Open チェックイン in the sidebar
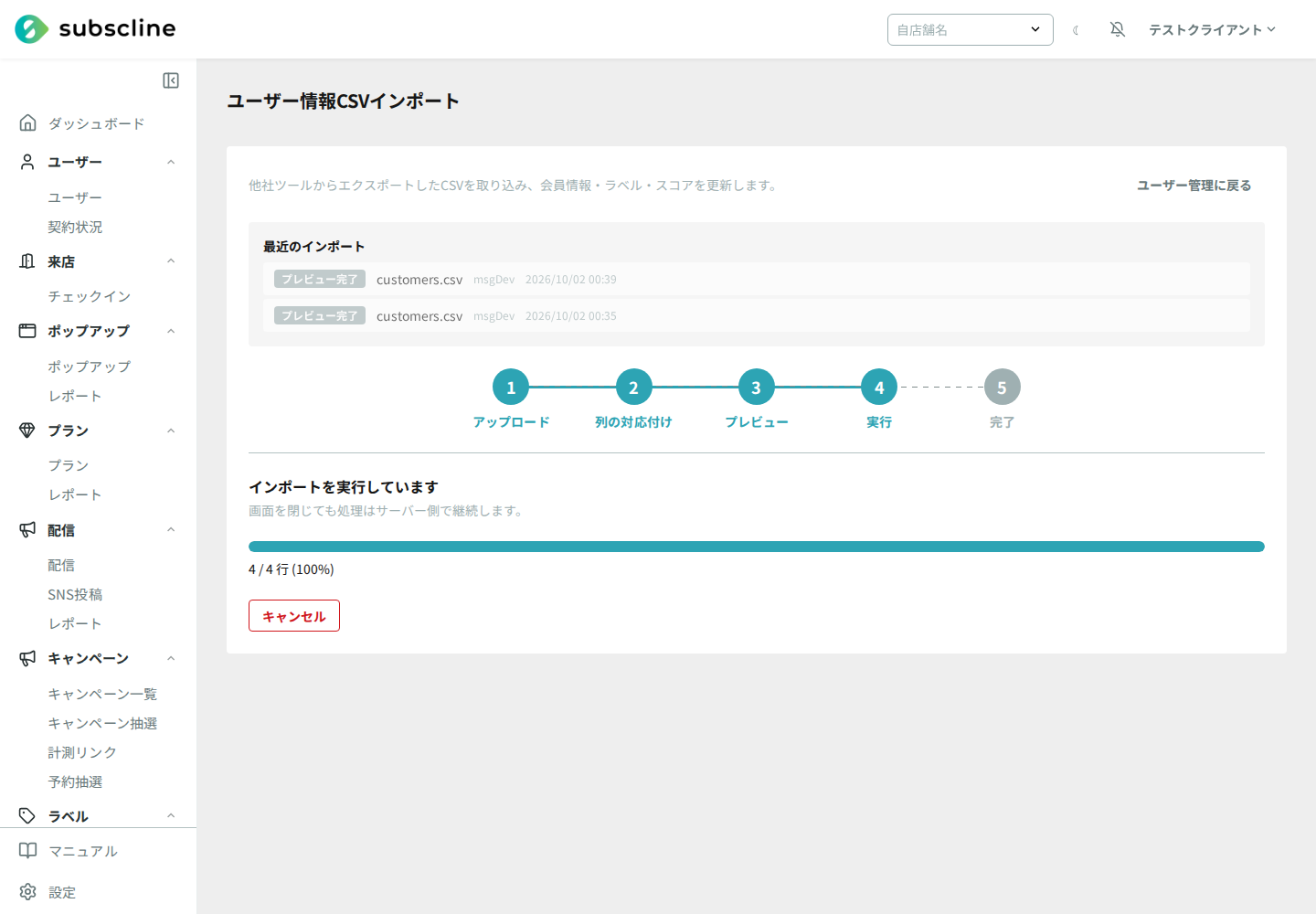Screen dimensions: 1316x914 [x=90, y=296]
